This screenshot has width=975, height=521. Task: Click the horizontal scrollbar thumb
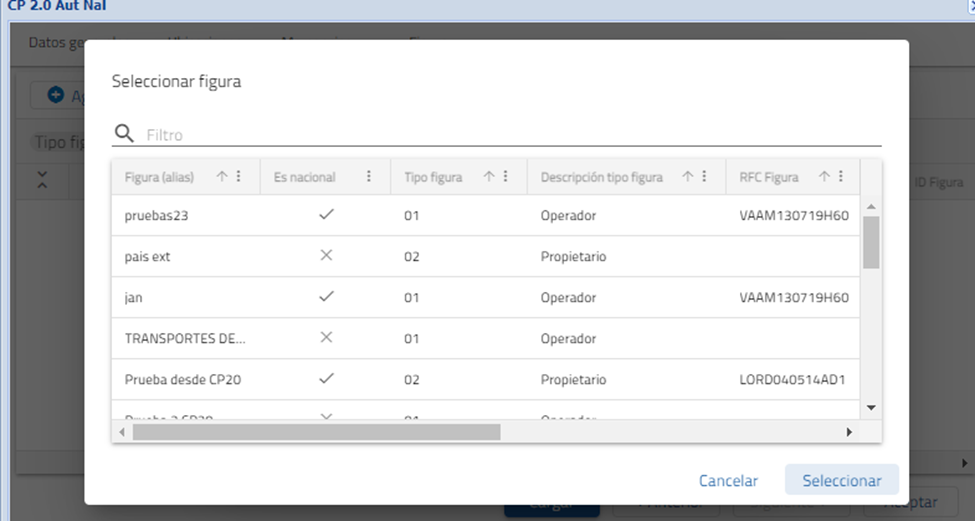click(x=315, y=432)
